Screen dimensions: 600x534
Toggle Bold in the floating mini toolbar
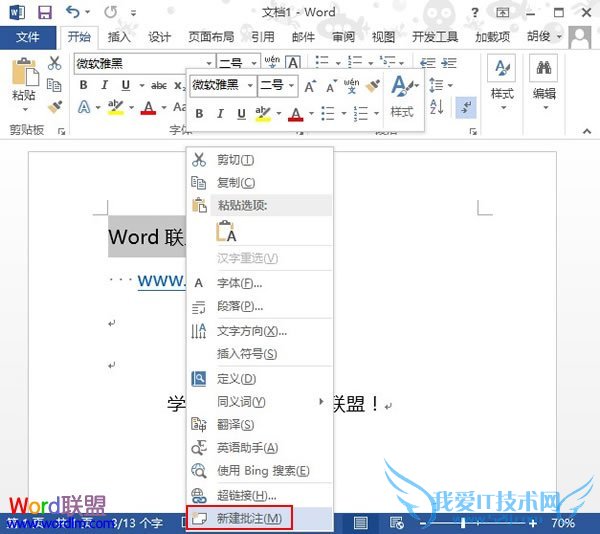pyautogui.click(x=199, y=114)
